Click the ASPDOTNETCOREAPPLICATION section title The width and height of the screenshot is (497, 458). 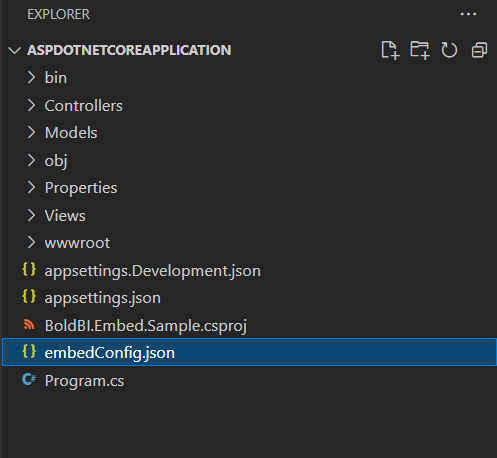[129, 50]
